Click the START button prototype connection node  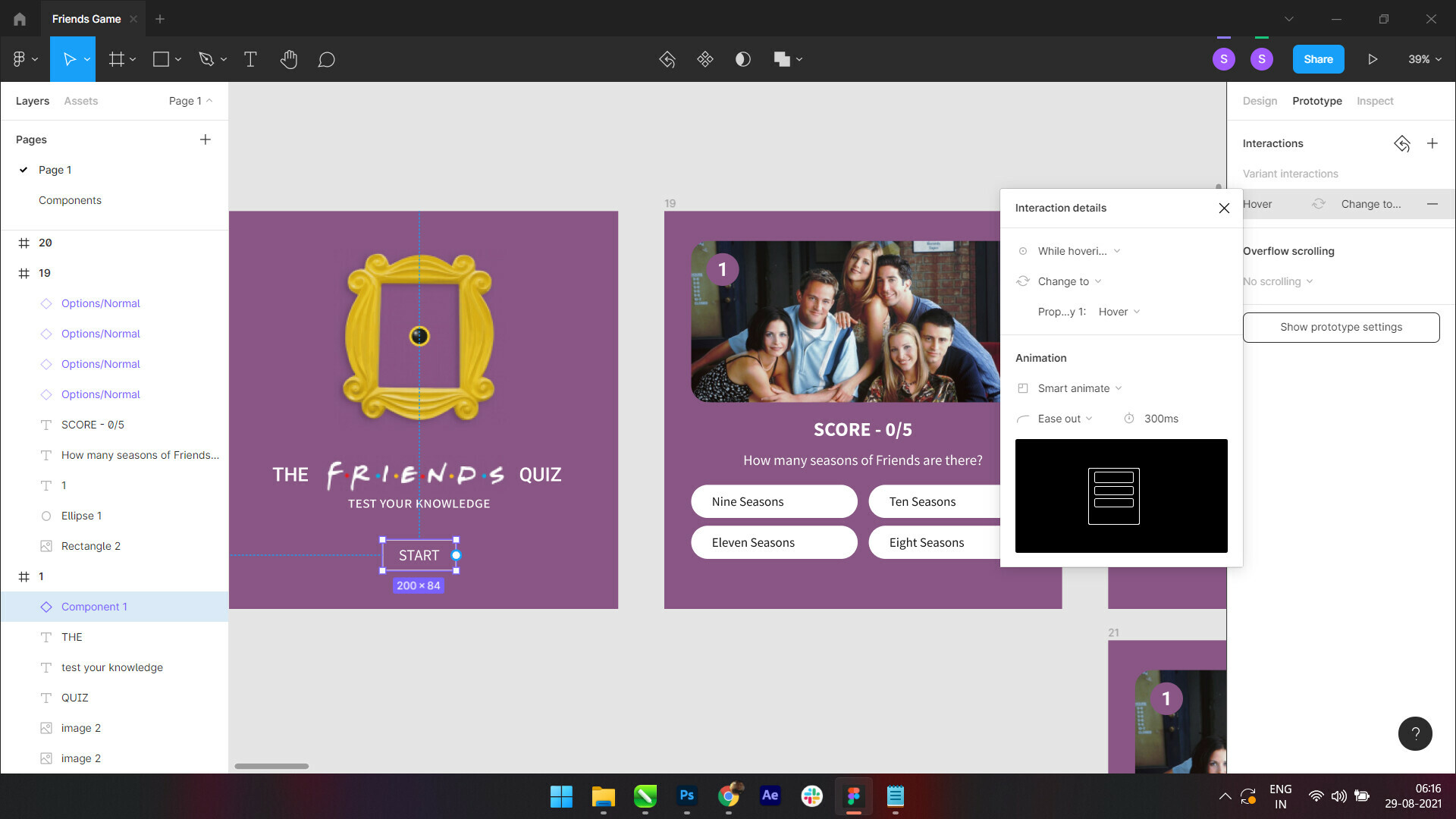click(x=456, y=555)
